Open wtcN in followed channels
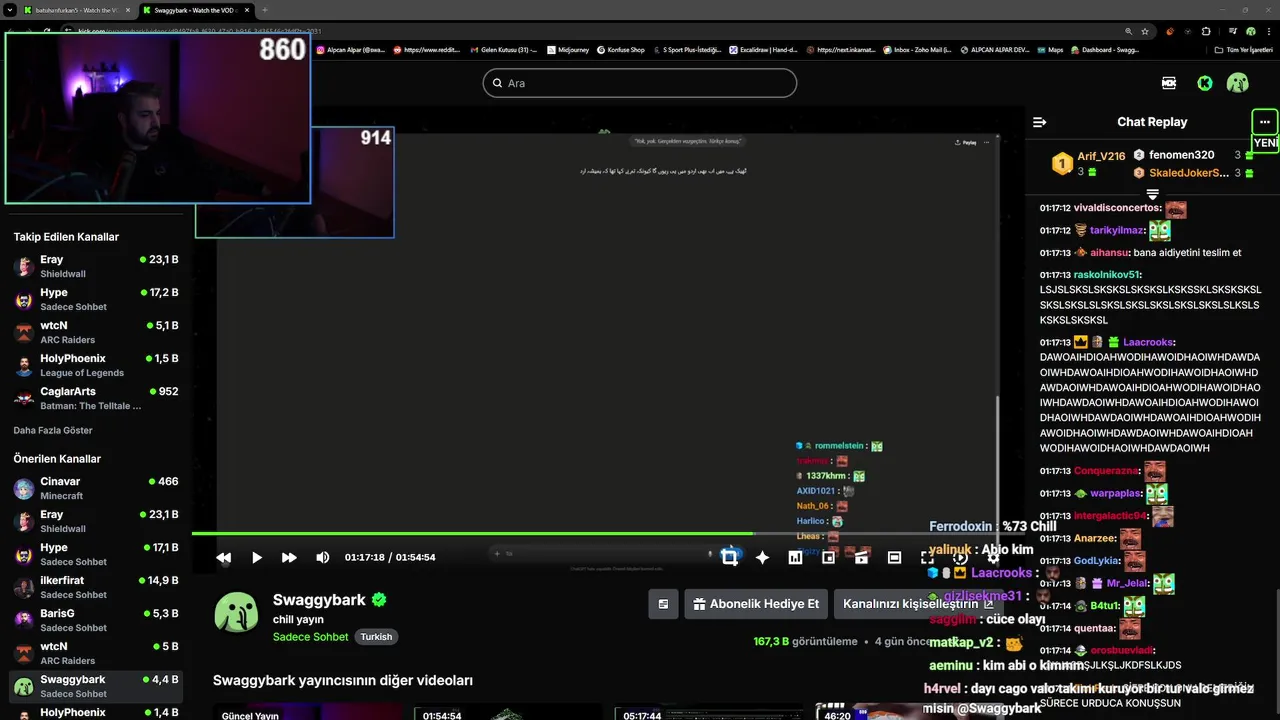Image resolution: width=1280 pixels, height=720 pixels. [96, 332]
